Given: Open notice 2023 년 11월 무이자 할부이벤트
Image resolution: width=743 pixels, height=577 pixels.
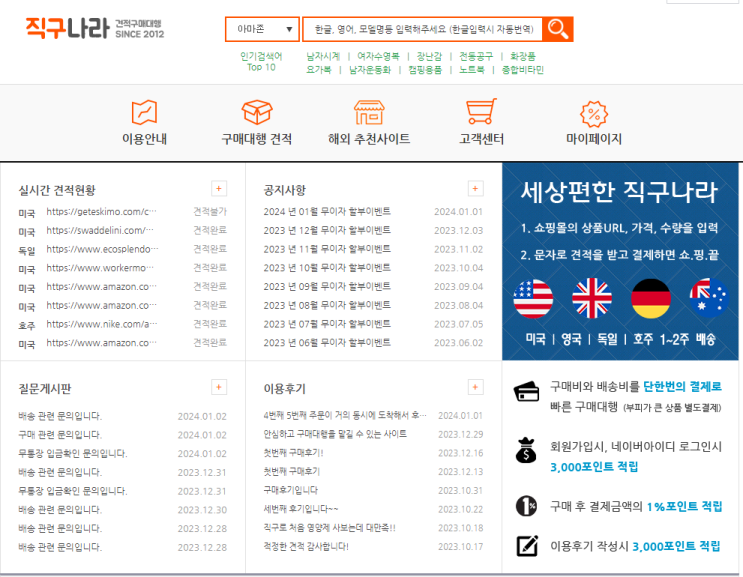Looking at the screenshot, I should tap(327, 249).
